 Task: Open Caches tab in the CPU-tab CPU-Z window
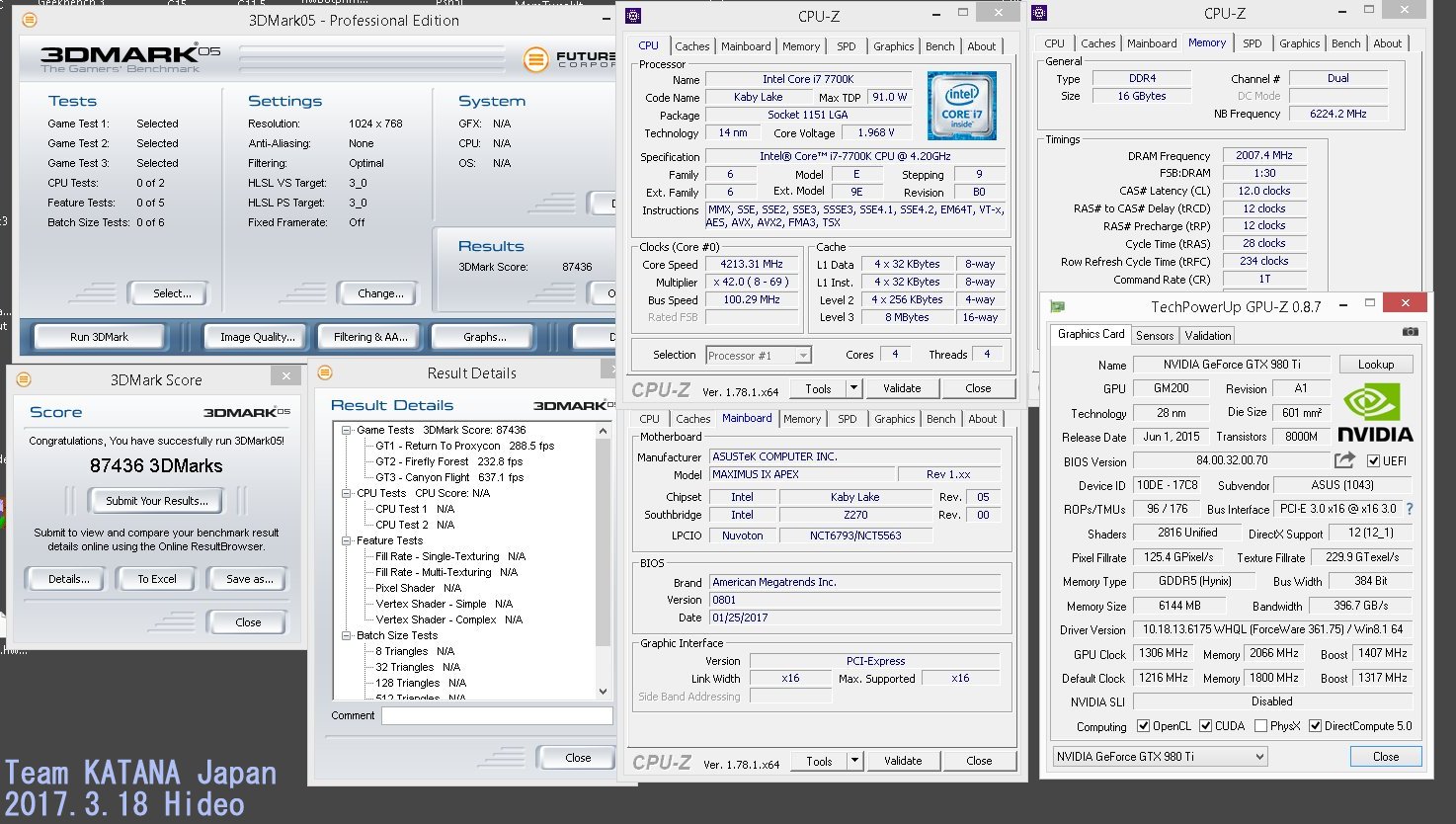coord(692,46)
